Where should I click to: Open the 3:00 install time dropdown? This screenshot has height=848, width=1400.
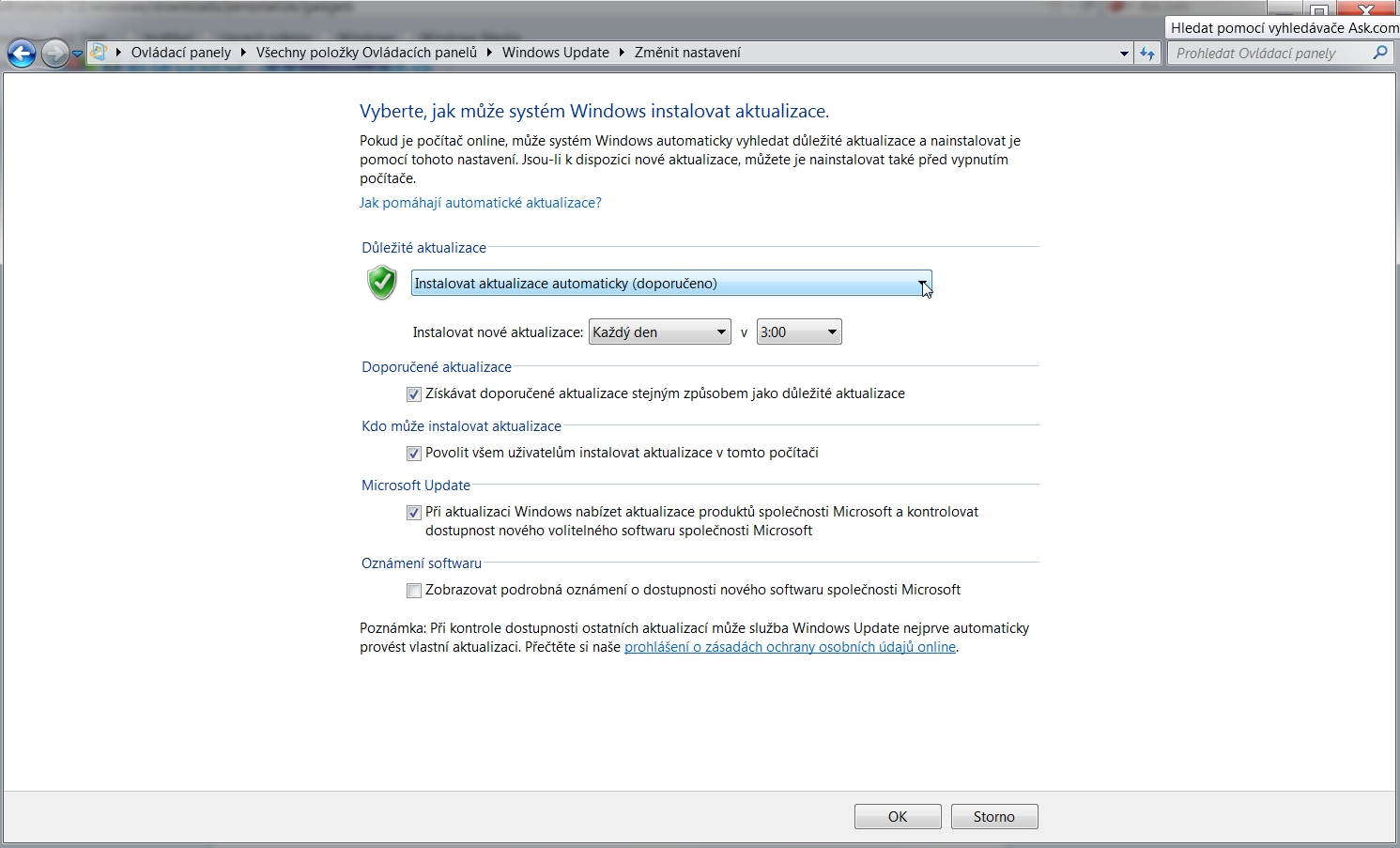click(x=799, y=332)
